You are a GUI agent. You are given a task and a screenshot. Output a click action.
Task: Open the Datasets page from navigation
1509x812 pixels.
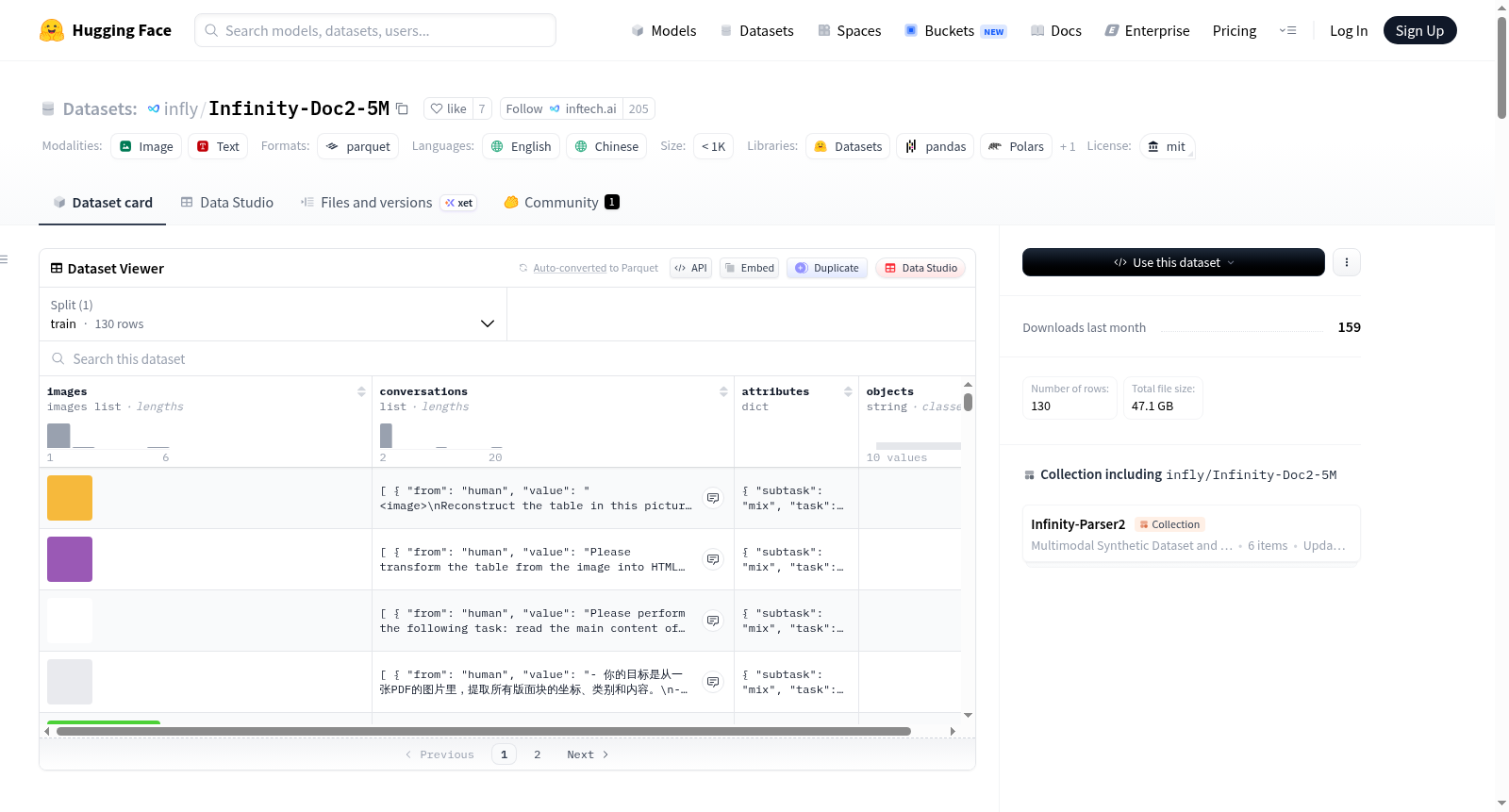757,30
